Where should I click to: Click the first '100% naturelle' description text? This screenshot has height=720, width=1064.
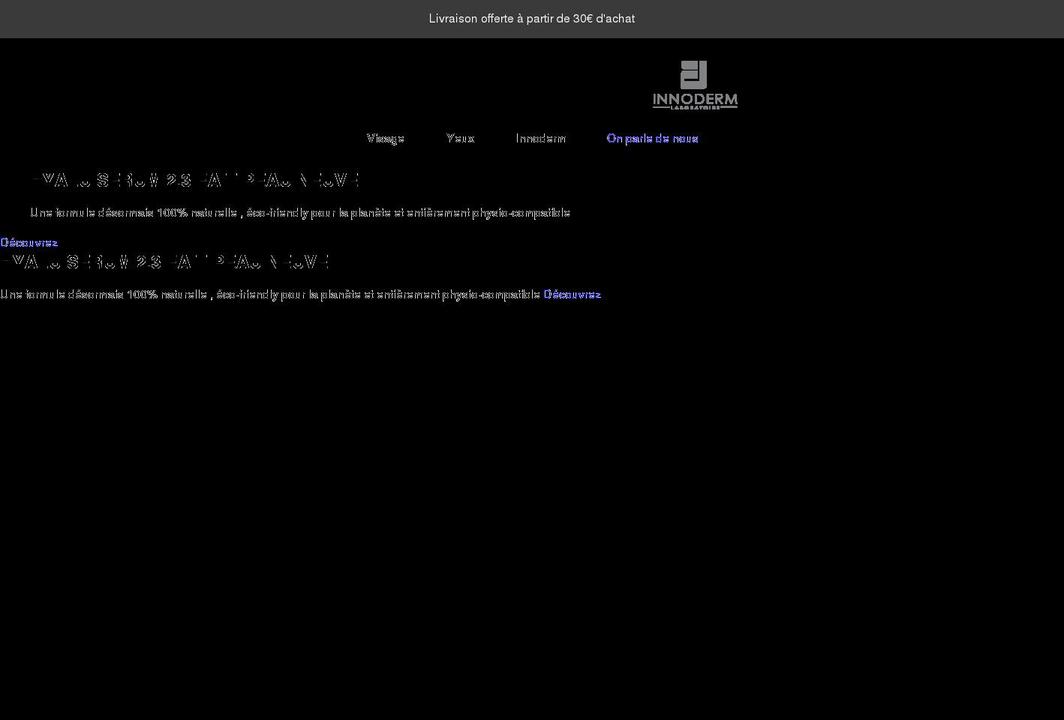pos(300,212)
